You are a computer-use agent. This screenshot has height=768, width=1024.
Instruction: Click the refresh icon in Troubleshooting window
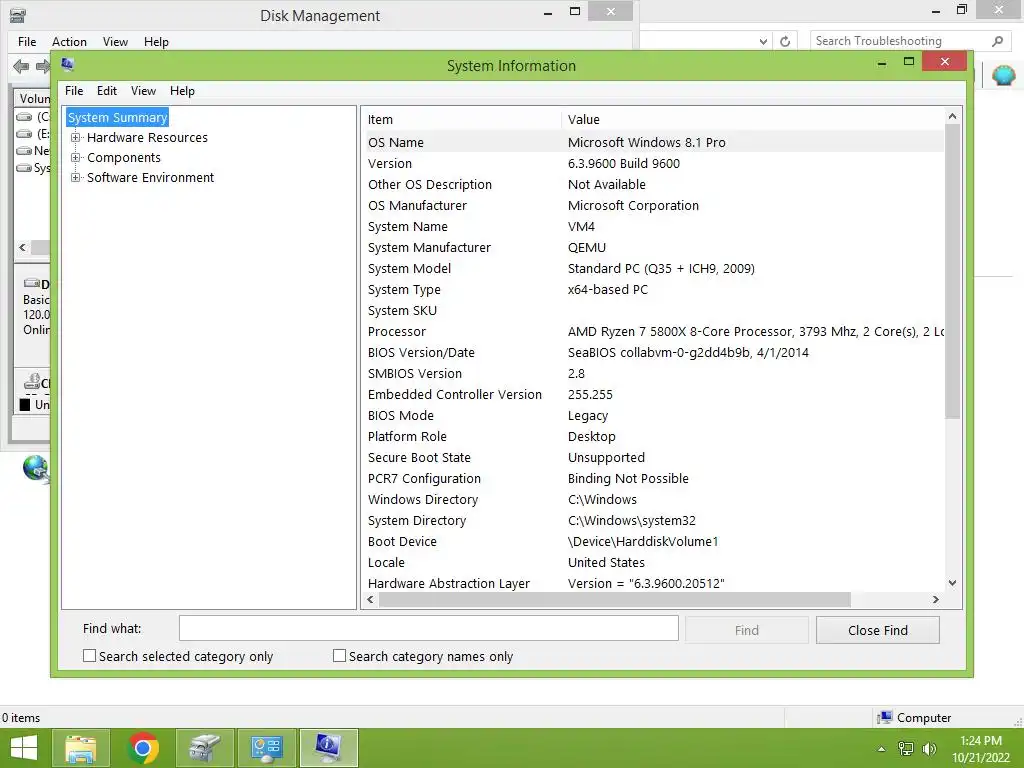click(785, 41)
